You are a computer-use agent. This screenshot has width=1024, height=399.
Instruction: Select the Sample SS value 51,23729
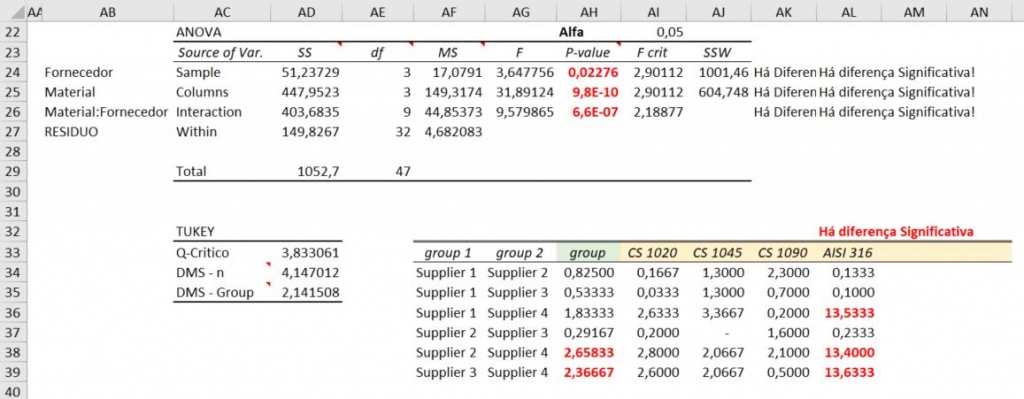[310, 72]
